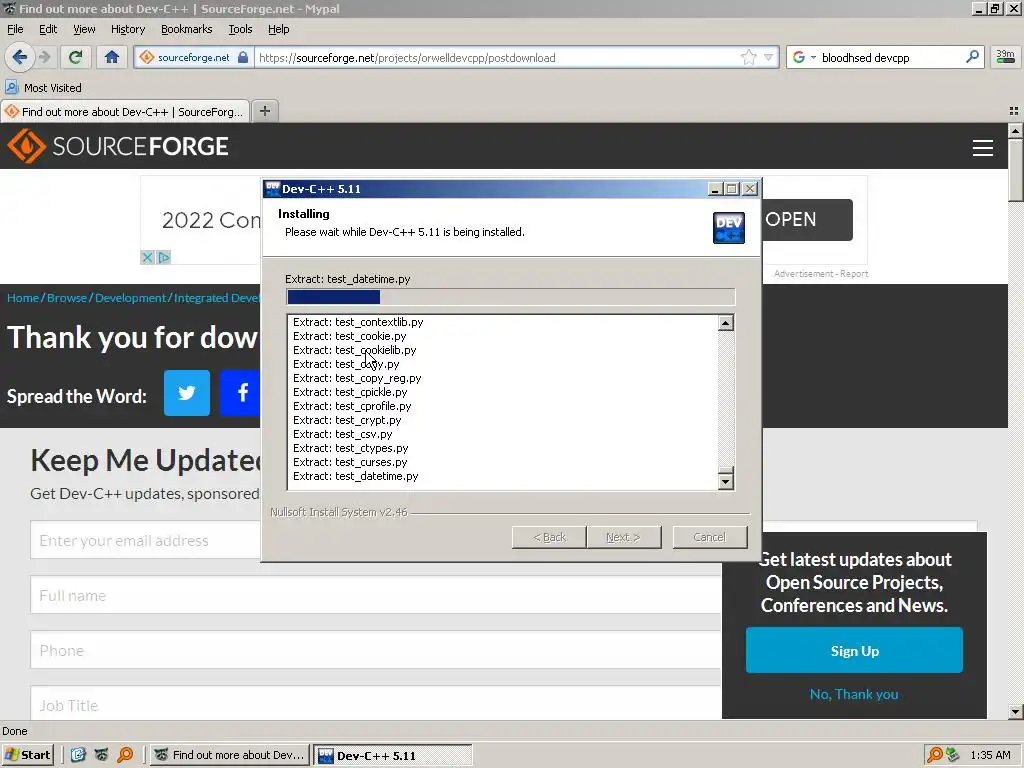Click Cancel in the Dev-C++ installer
This screenshot has width=1024, height=768.
(x=709, y=537)
